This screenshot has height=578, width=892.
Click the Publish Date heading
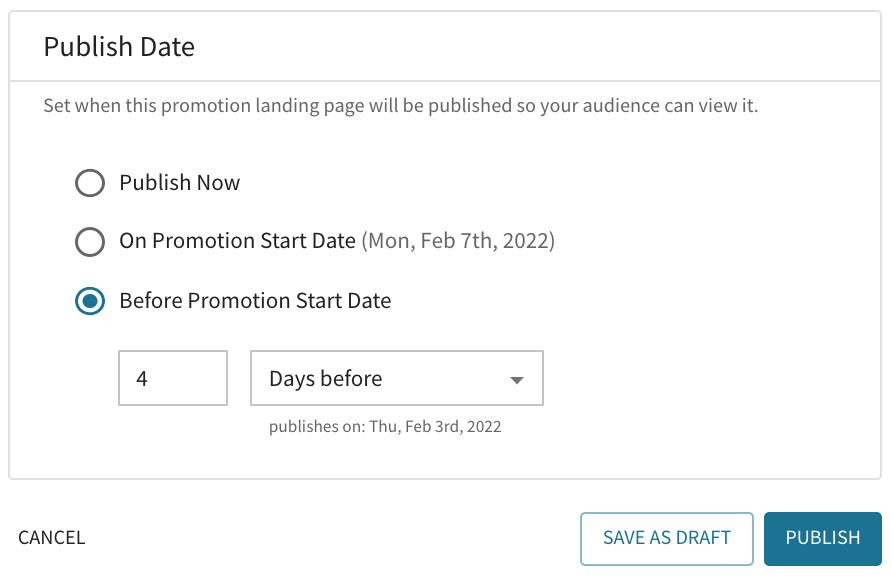point(119,46)
